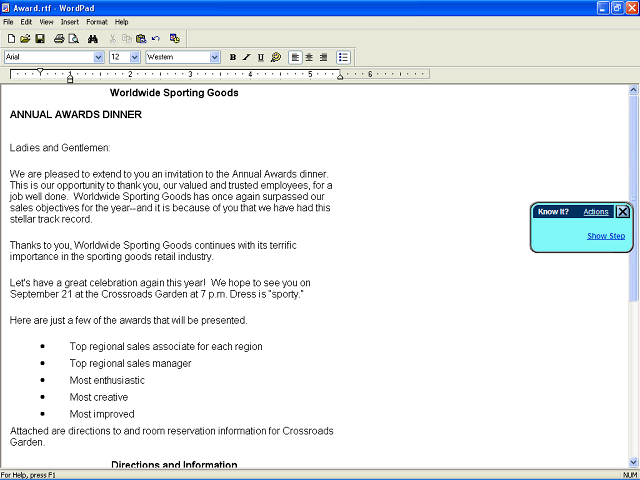640x480 pixels.
Task: Click the scroll down arrow of document
Action: click(x=633, y=462)
